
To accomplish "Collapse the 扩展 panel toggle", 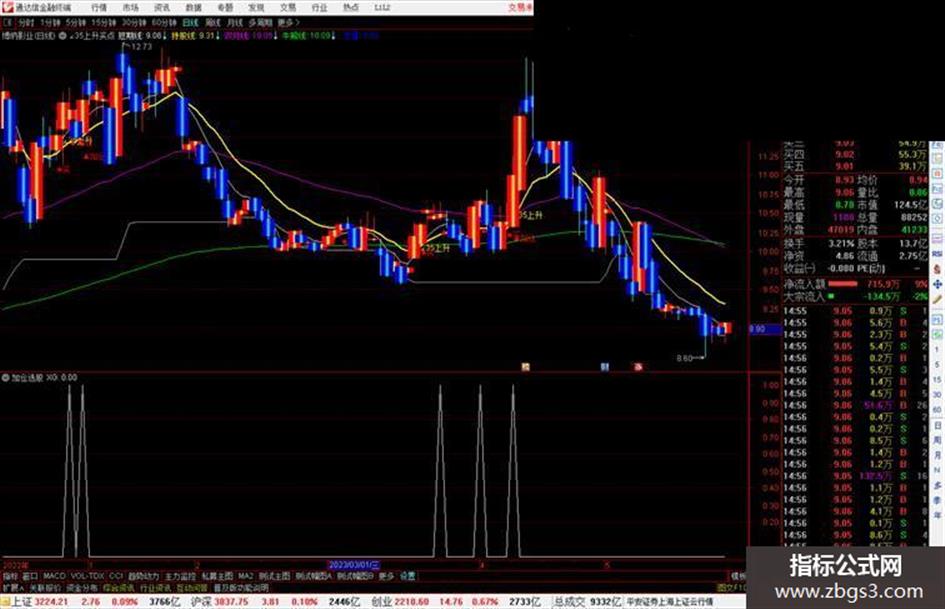I will (13, 588).
